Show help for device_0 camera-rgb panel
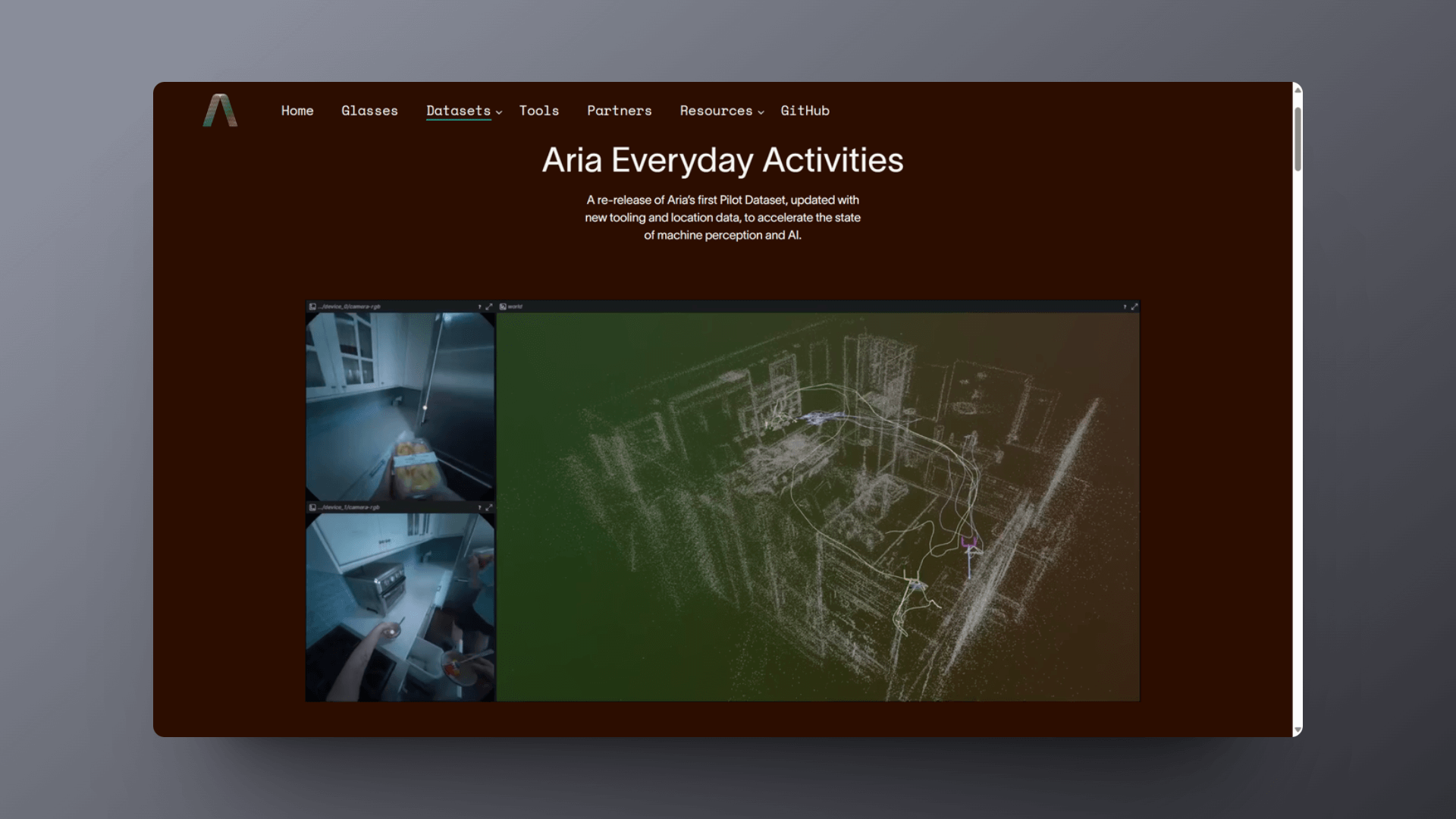Image resolution: width=1456 pixels, height=819 pixels. pyautogui.click(x=479, y=307)
